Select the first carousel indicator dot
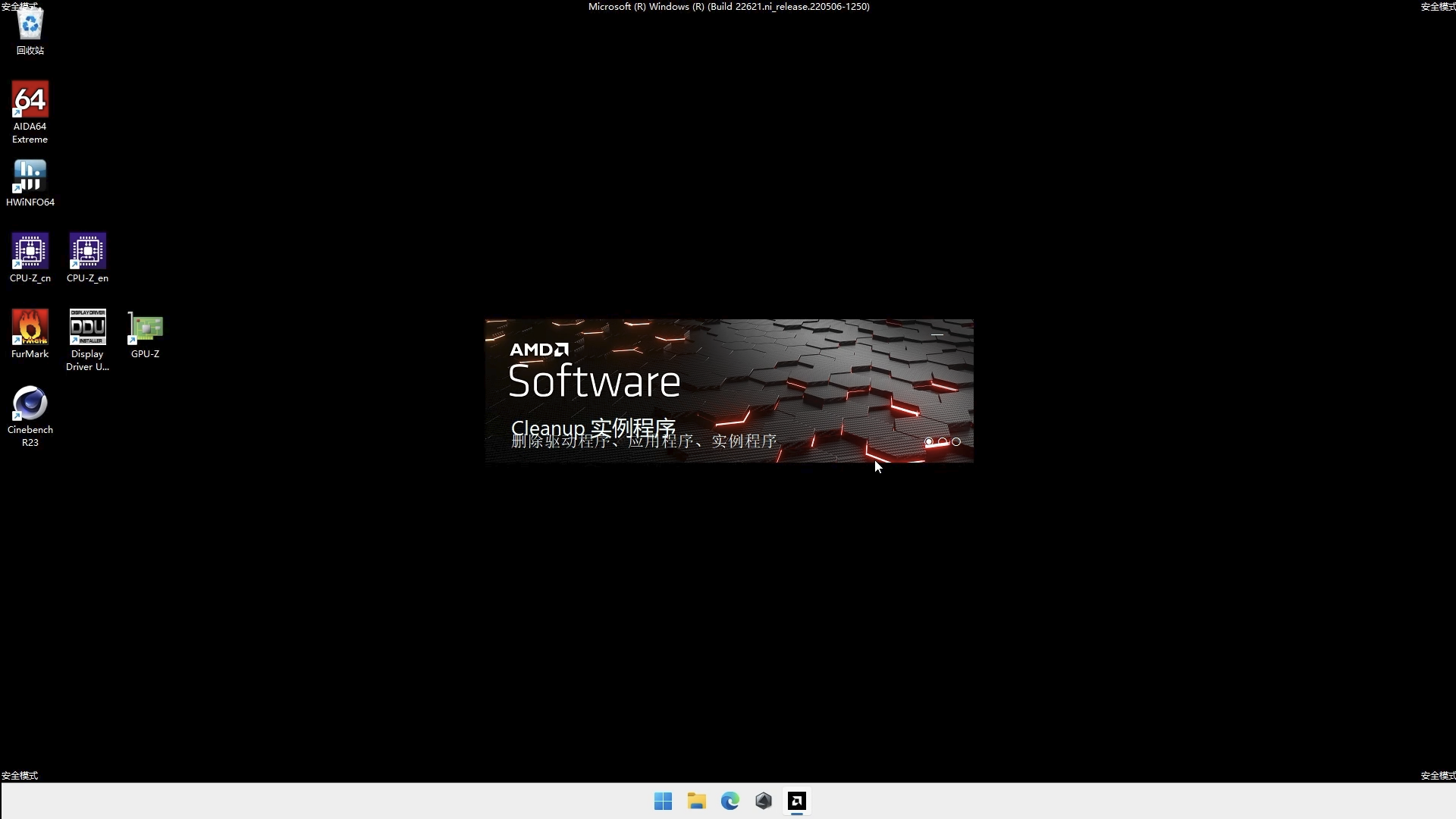The height and width of the screenshot is (819, 1456). 928,441
